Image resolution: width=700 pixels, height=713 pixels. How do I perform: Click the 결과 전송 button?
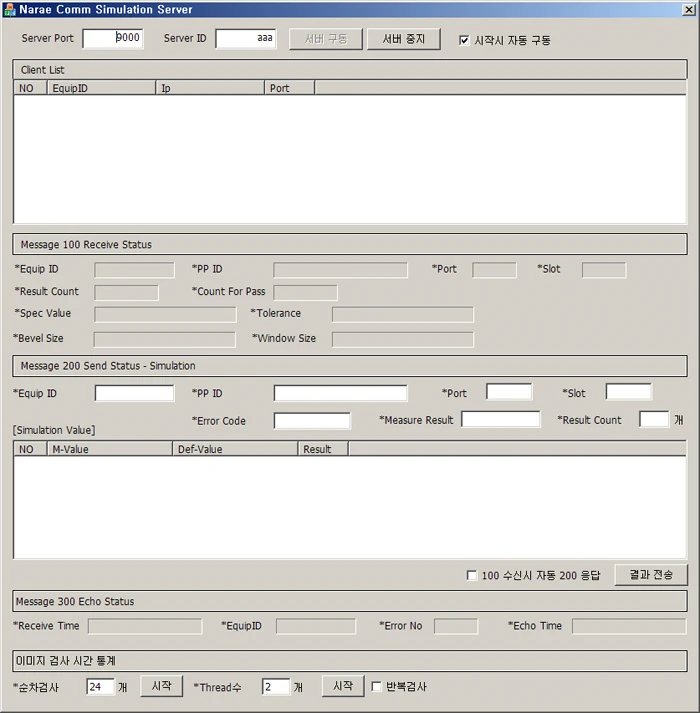tap(651, 575)
